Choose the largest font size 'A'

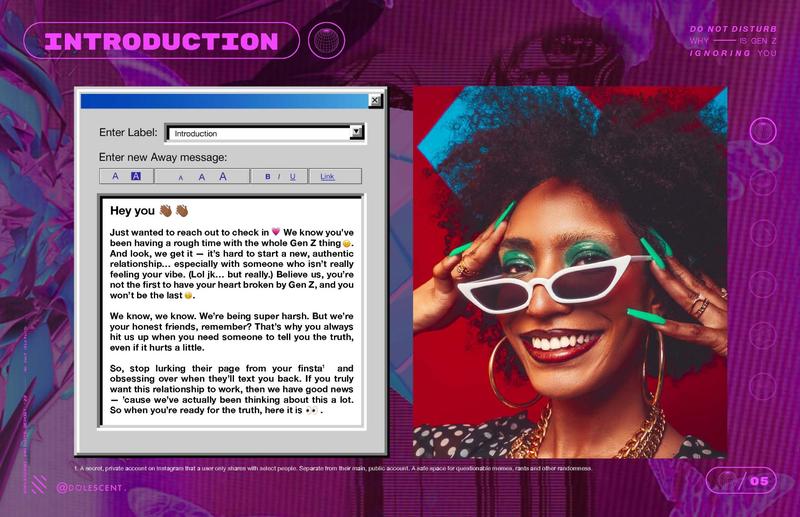[223, 176]
